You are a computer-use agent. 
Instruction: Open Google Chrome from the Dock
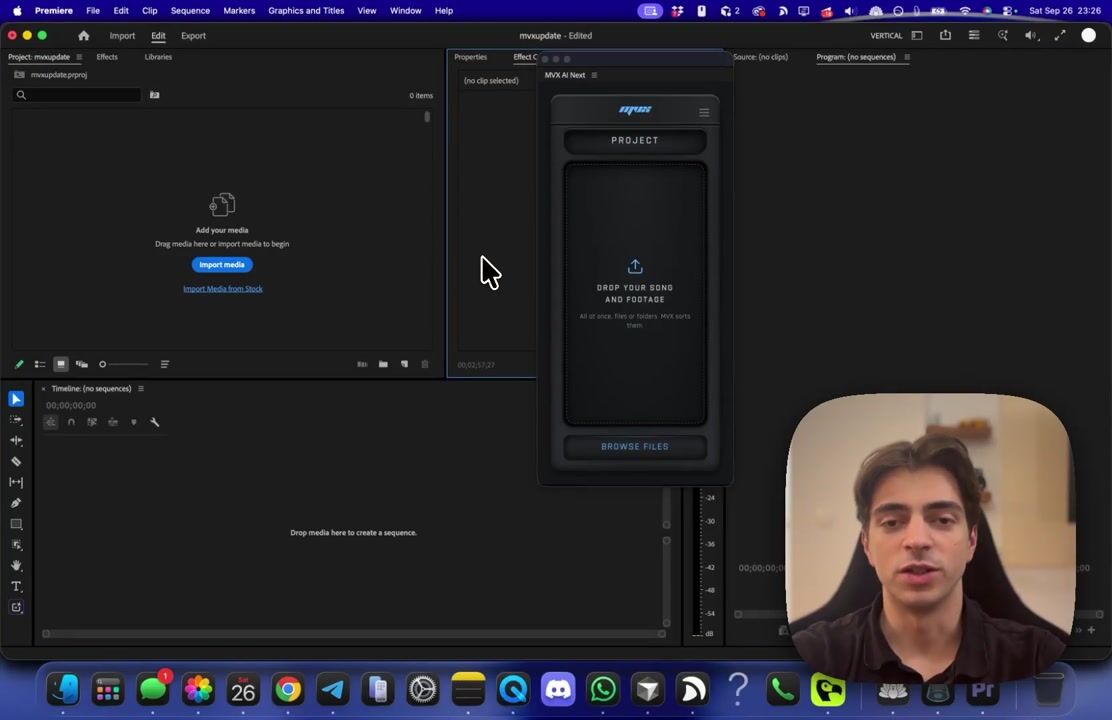(x=288, y=689)
